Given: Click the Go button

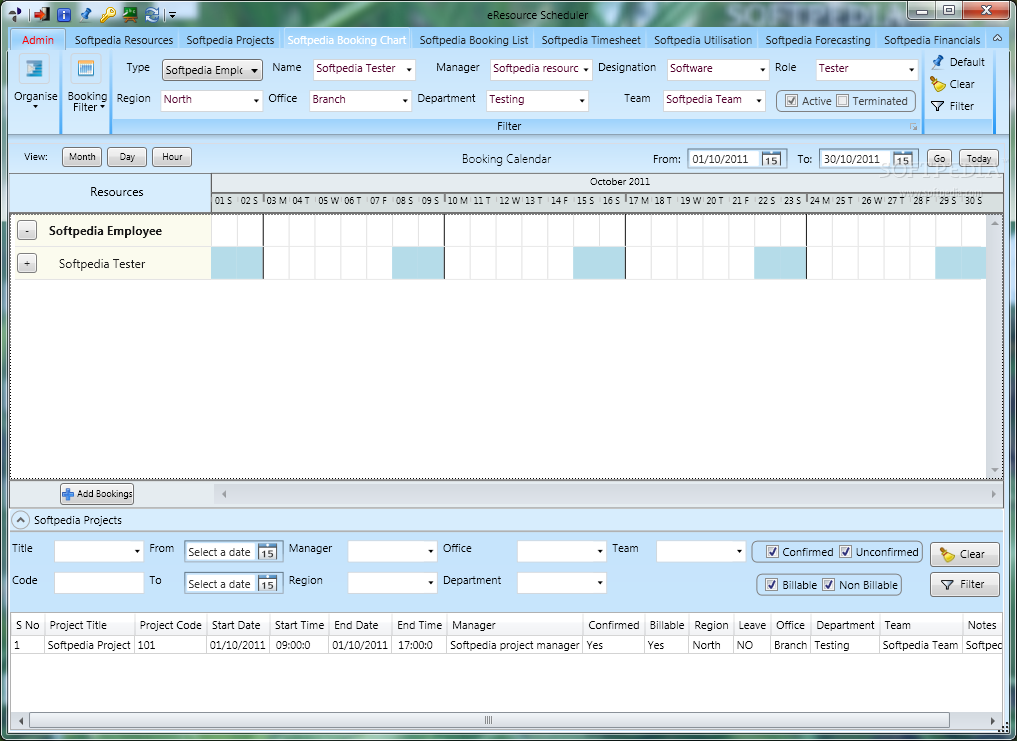Looking at the screenshot, I should tap(939, 158).
